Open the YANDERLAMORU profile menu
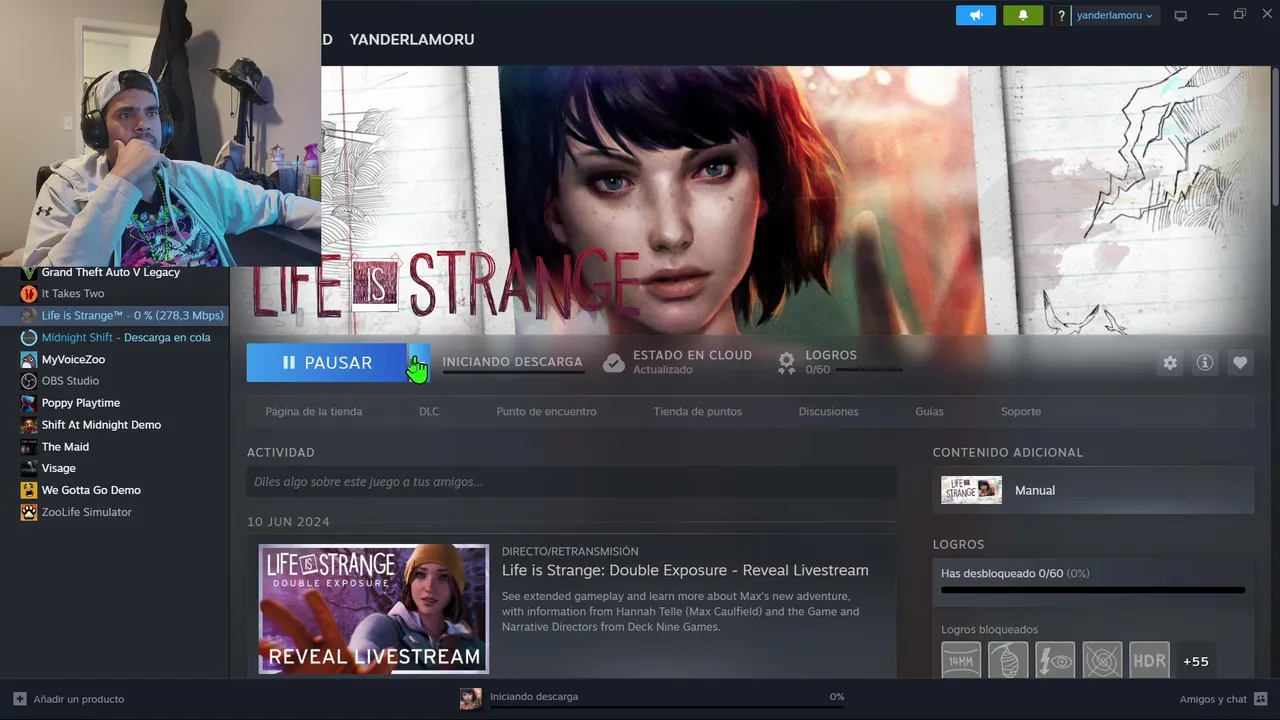Screen dimensions: 1280x720 pos(412,39)
